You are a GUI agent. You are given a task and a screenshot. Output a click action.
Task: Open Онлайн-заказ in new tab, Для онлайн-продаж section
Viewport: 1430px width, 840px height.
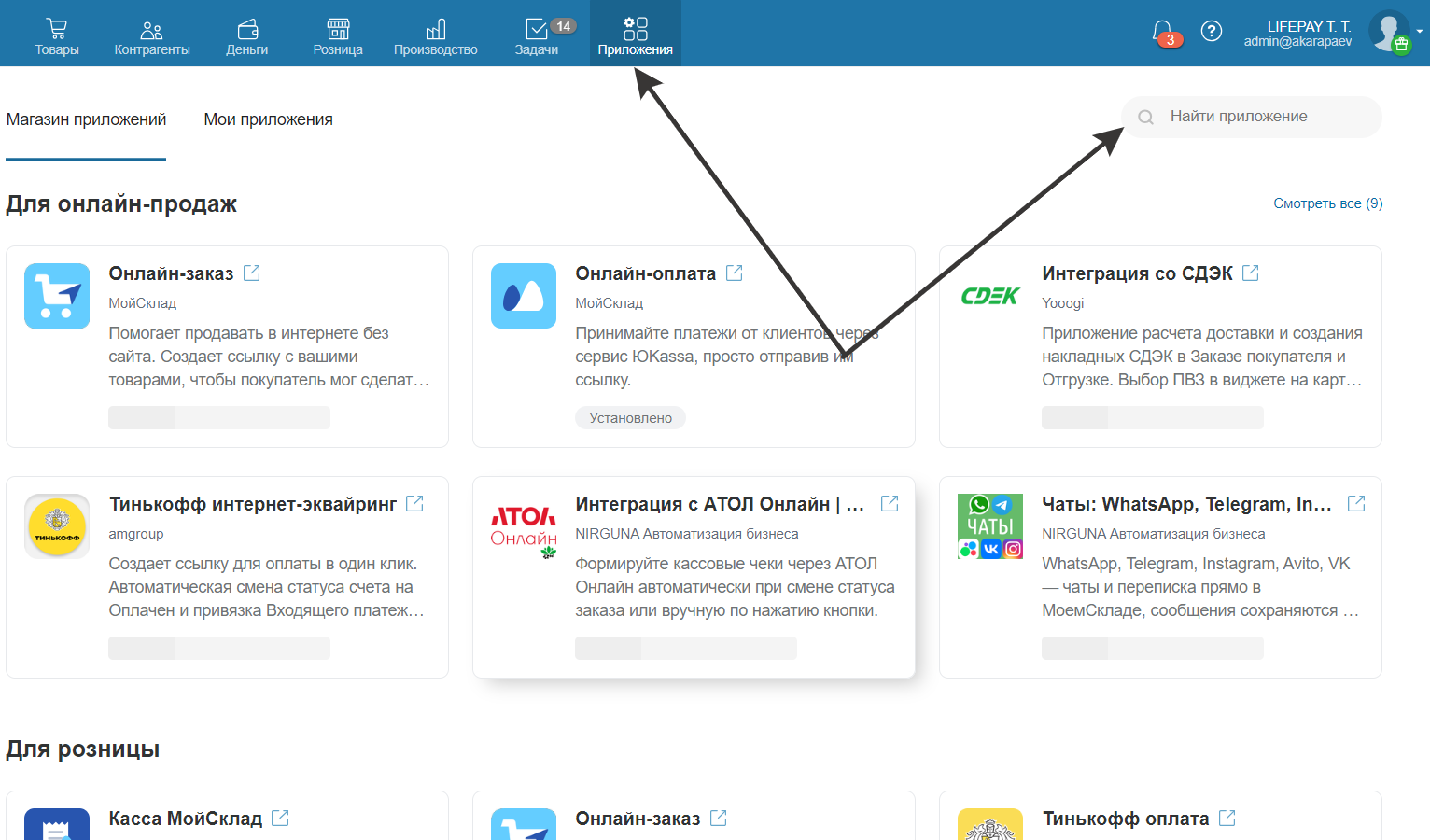coord(252,273)
